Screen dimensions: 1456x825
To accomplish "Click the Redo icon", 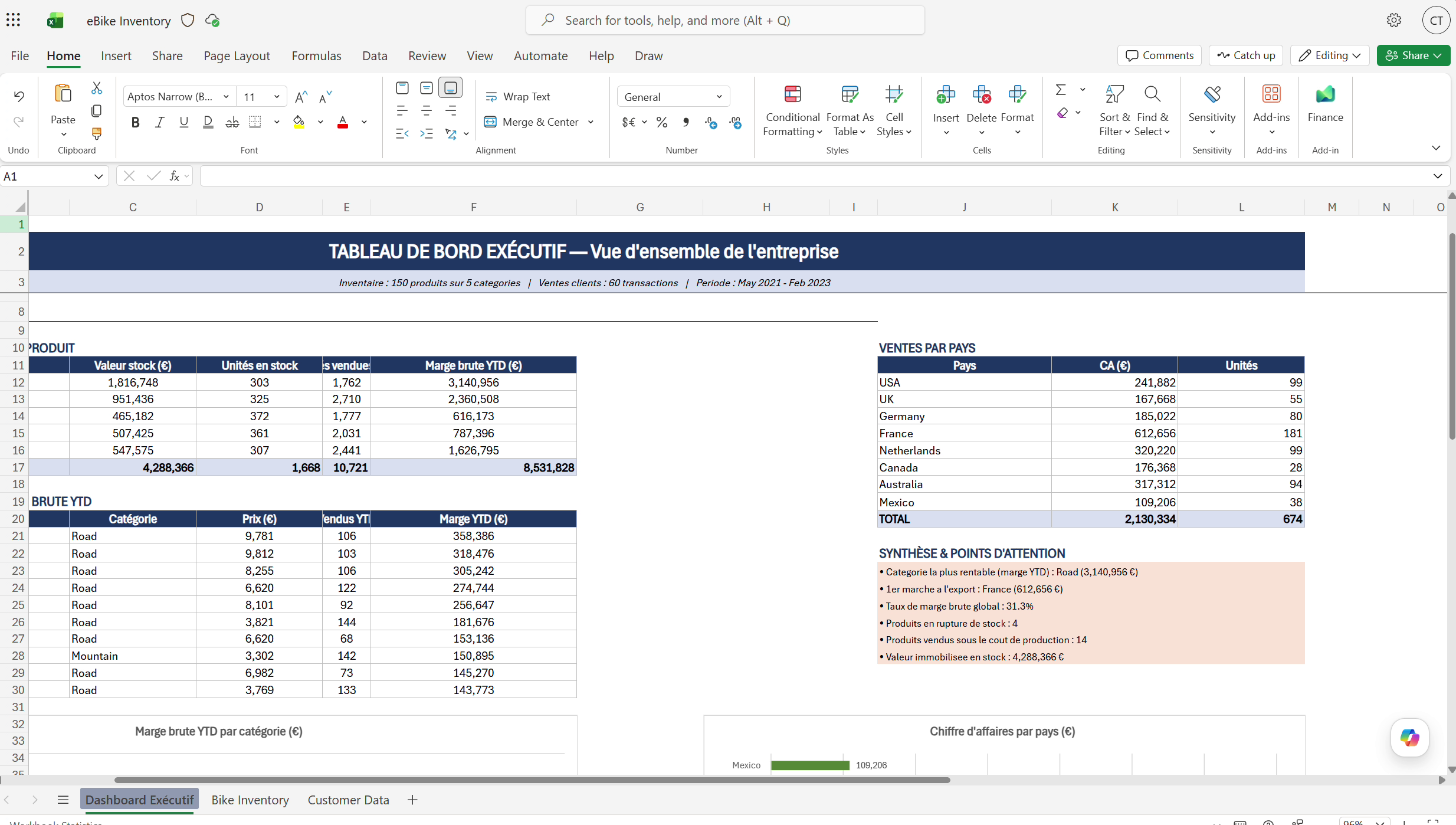I will coord(19,122).
